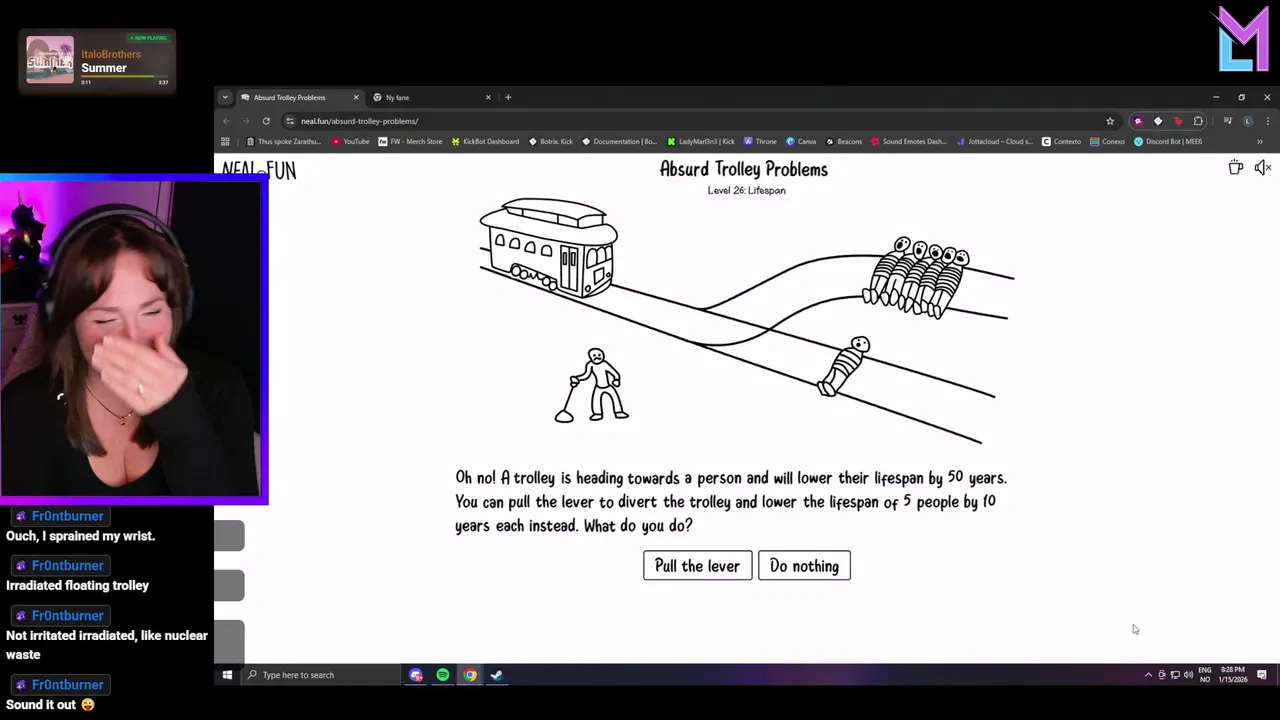Close the Absurd Trolley Problems tab
The height and width of the screenshot is (720, 1280).
pyautogui.click(x=356, y=97)
